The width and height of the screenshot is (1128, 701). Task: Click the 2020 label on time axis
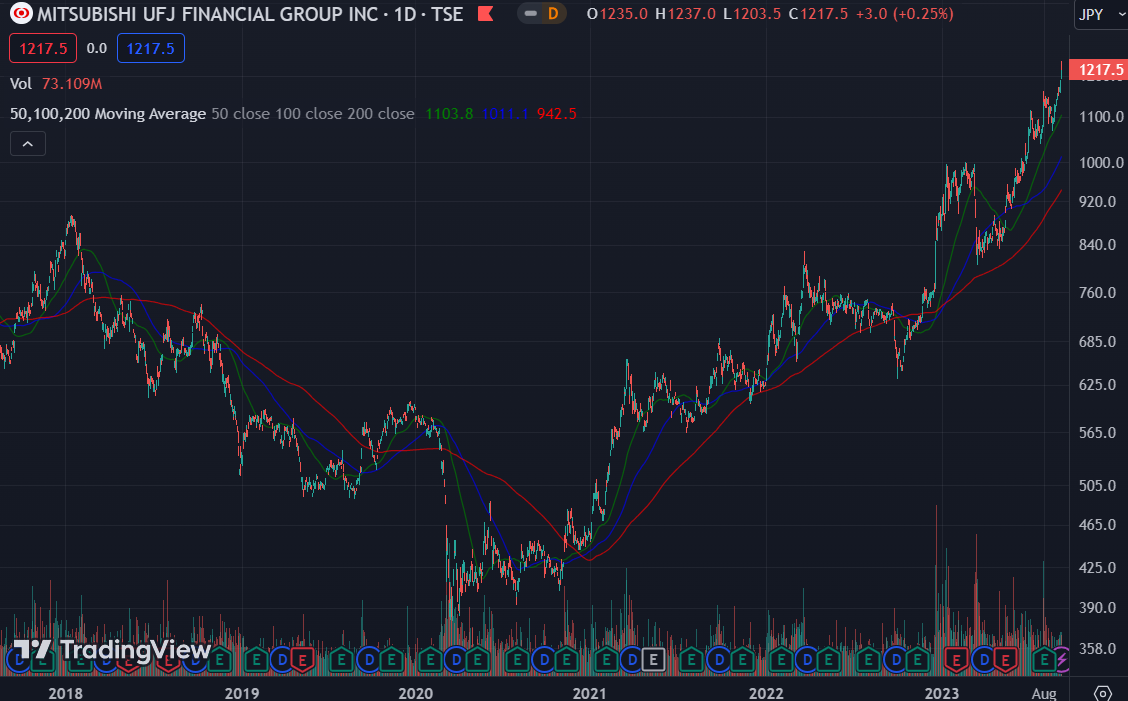(x=416, y=693)
